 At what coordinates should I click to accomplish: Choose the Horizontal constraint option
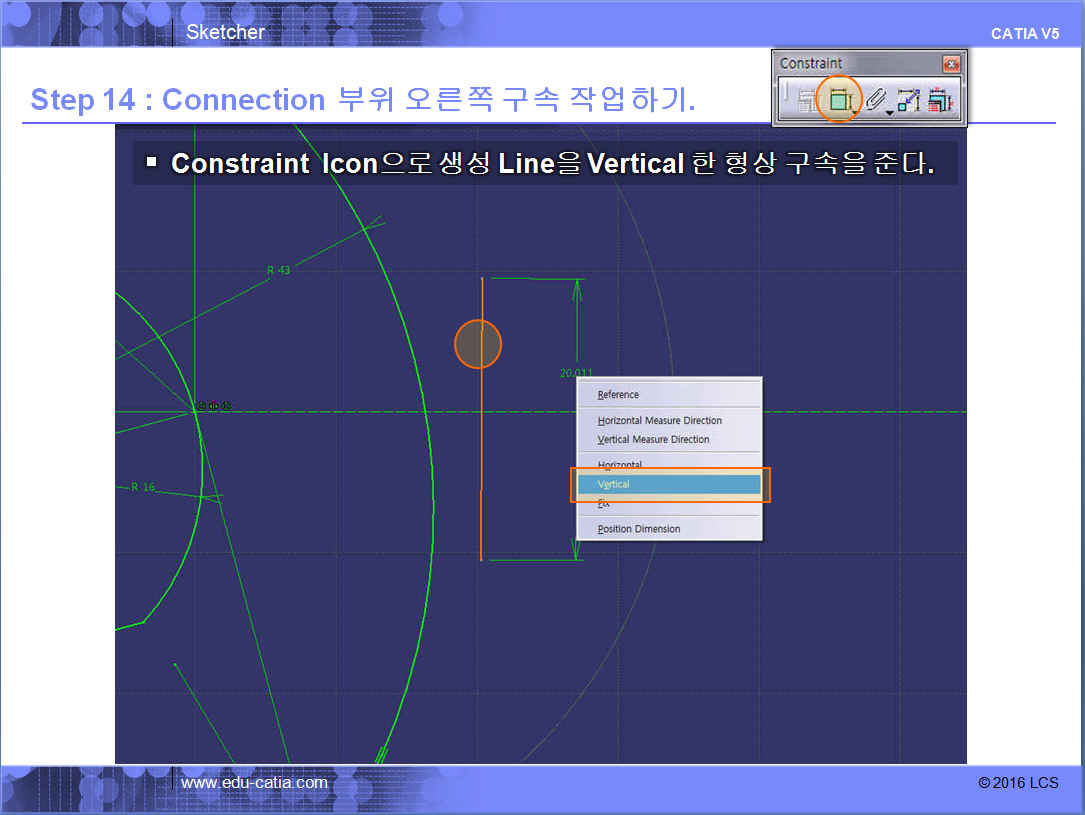coord(620,465)
